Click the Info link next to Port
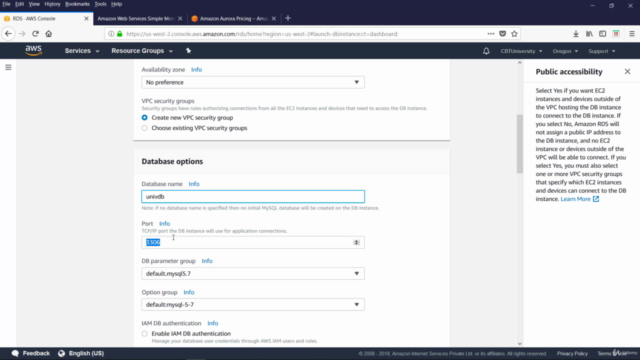Screen dimensions: 640x360 tap(164, 224)
